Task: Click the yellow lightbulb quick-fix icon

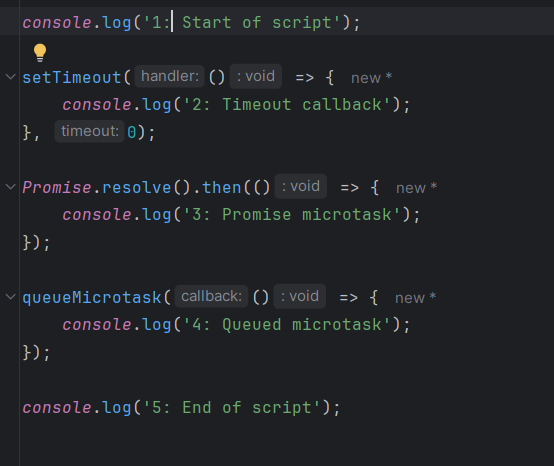Action: pos(40,53)
